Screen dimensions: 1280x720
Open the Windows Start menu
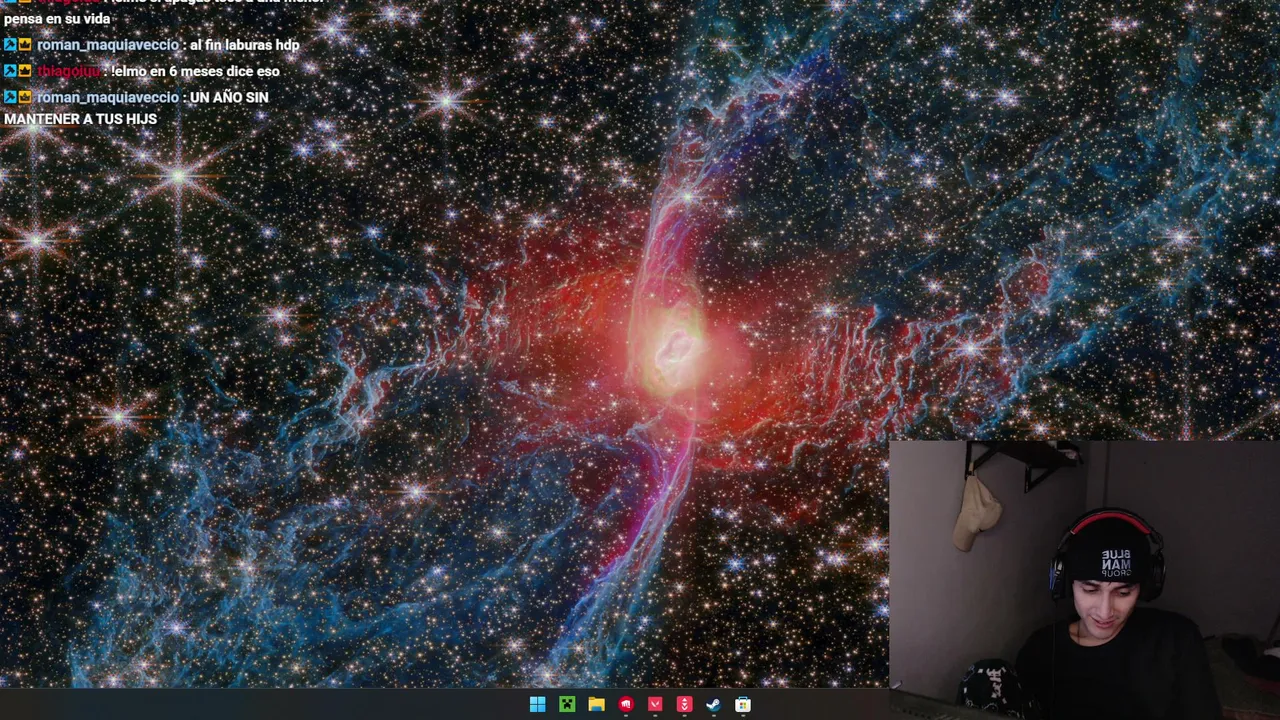[x=537, y=705]
